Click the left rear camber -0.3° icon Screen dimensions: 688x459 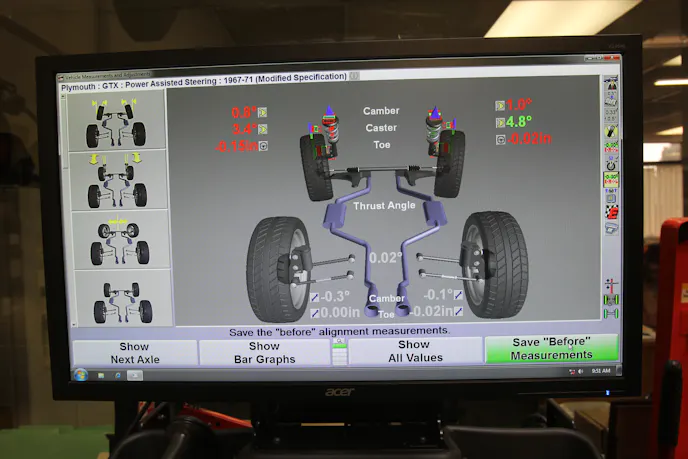[x=315, y=297]
